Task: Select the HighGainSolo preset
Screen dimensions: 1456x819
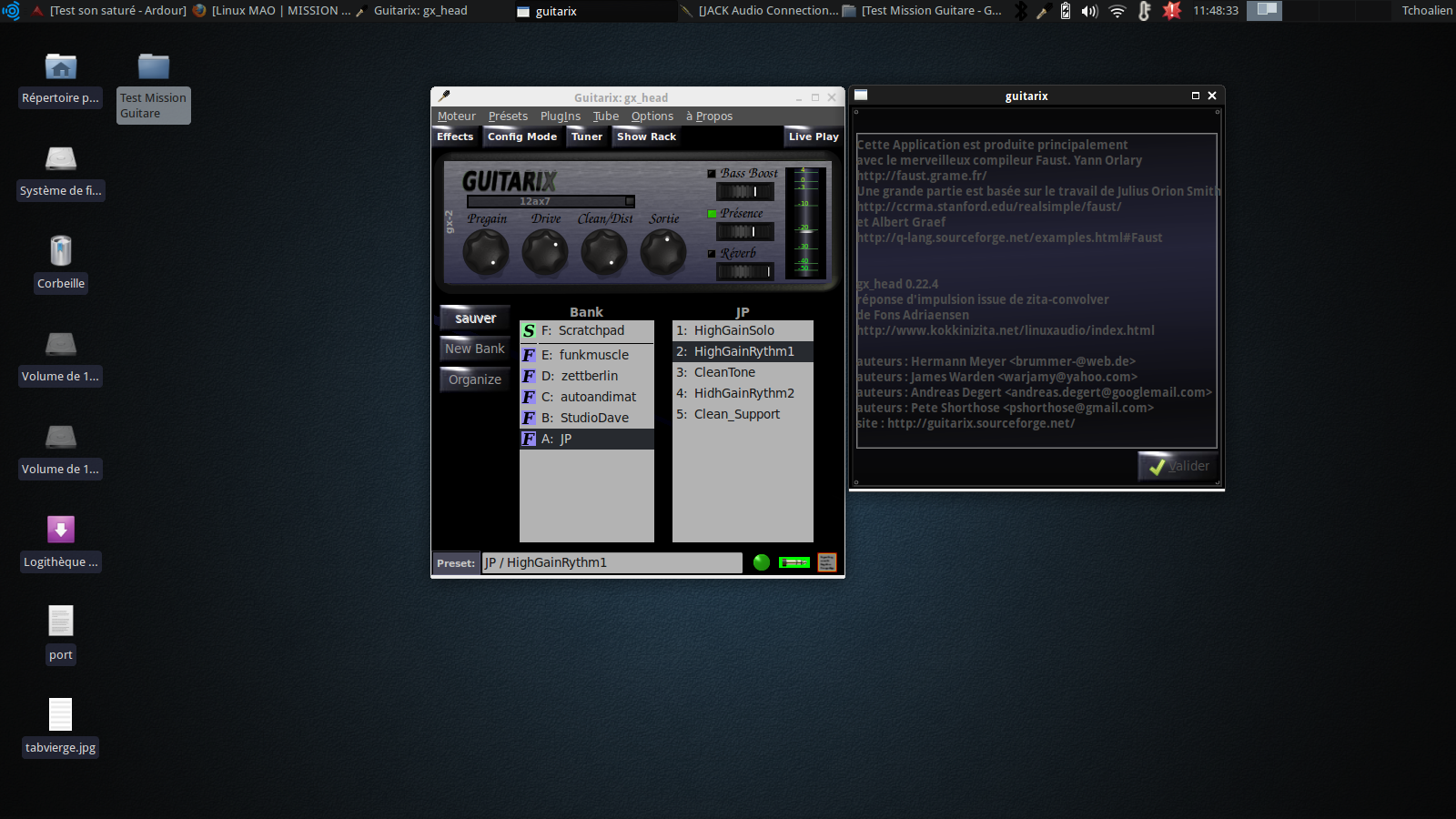Action: [743, 330]
